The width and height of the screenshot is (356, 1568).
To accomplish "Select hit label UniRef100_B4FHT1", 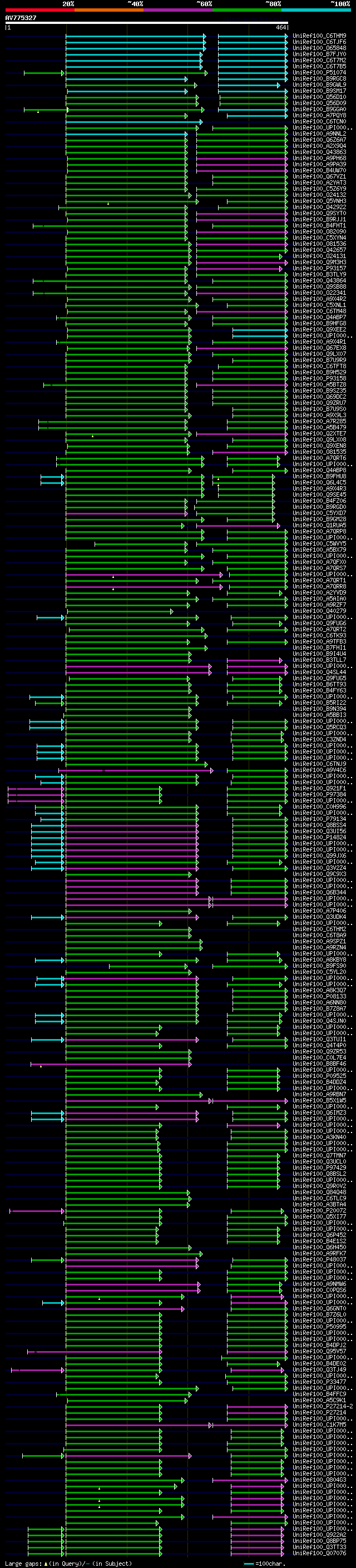I will click(319, 225).
